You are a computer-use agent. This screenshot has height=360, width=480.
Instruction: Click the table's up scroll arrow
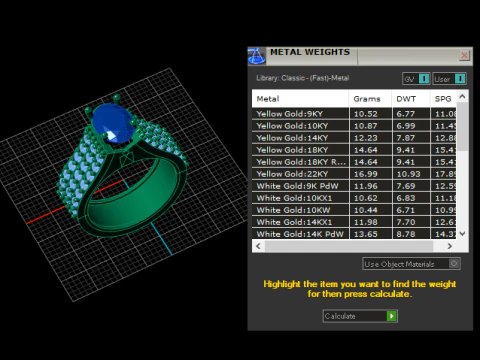click(x=462, y=97)
